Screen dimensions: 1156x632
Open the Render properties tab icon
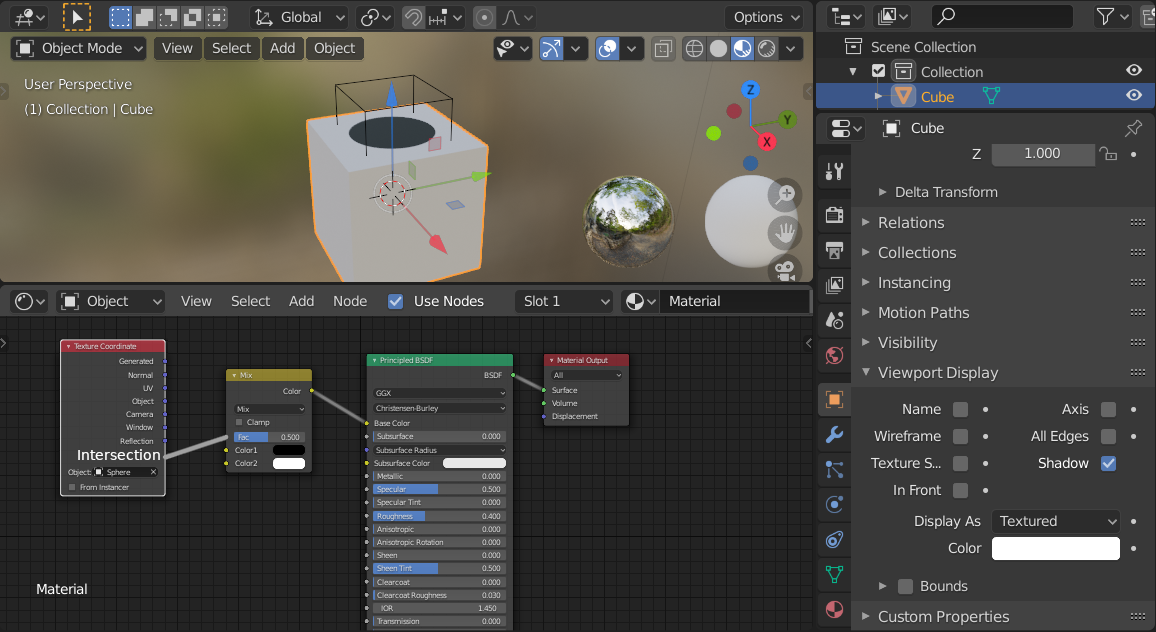[835, 215]
